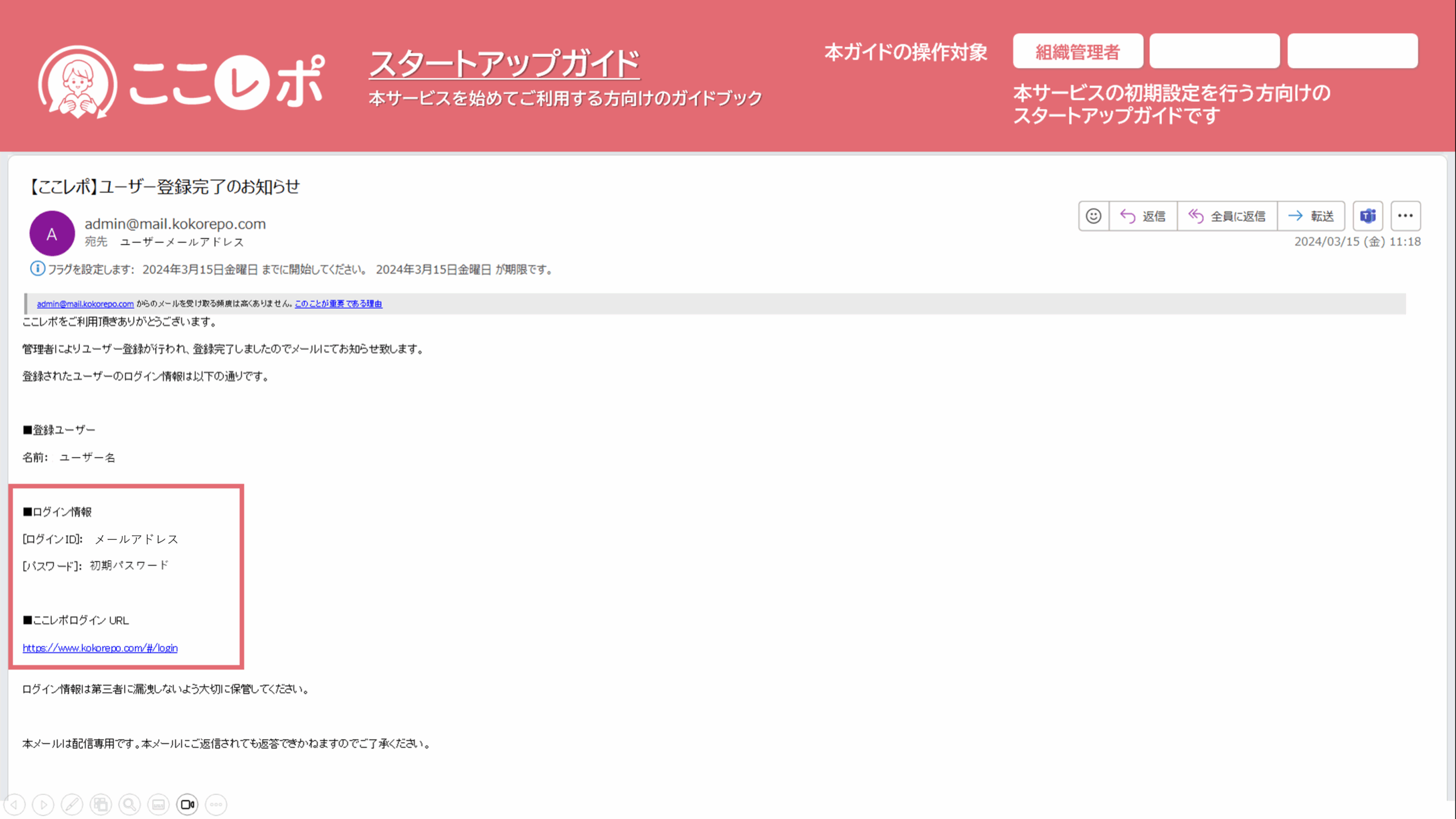
Task: Select the 組織管理者 tab
Action: (x=1078, y=52)
